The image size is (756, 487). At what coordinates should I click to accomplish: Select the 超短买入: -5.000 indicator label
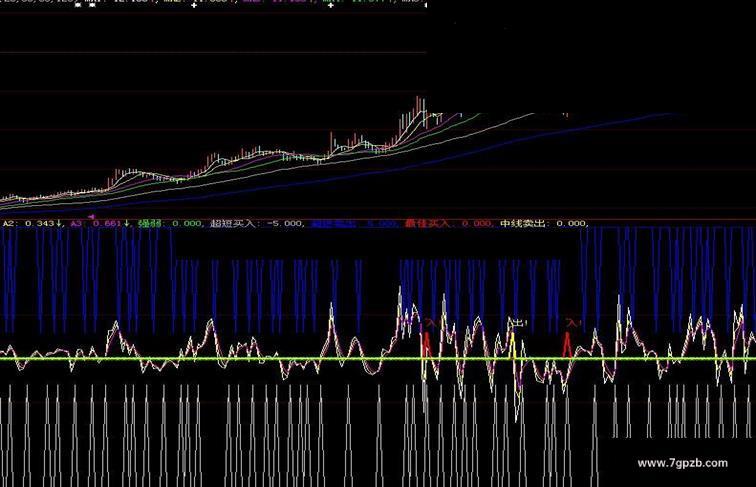[258, 223]
